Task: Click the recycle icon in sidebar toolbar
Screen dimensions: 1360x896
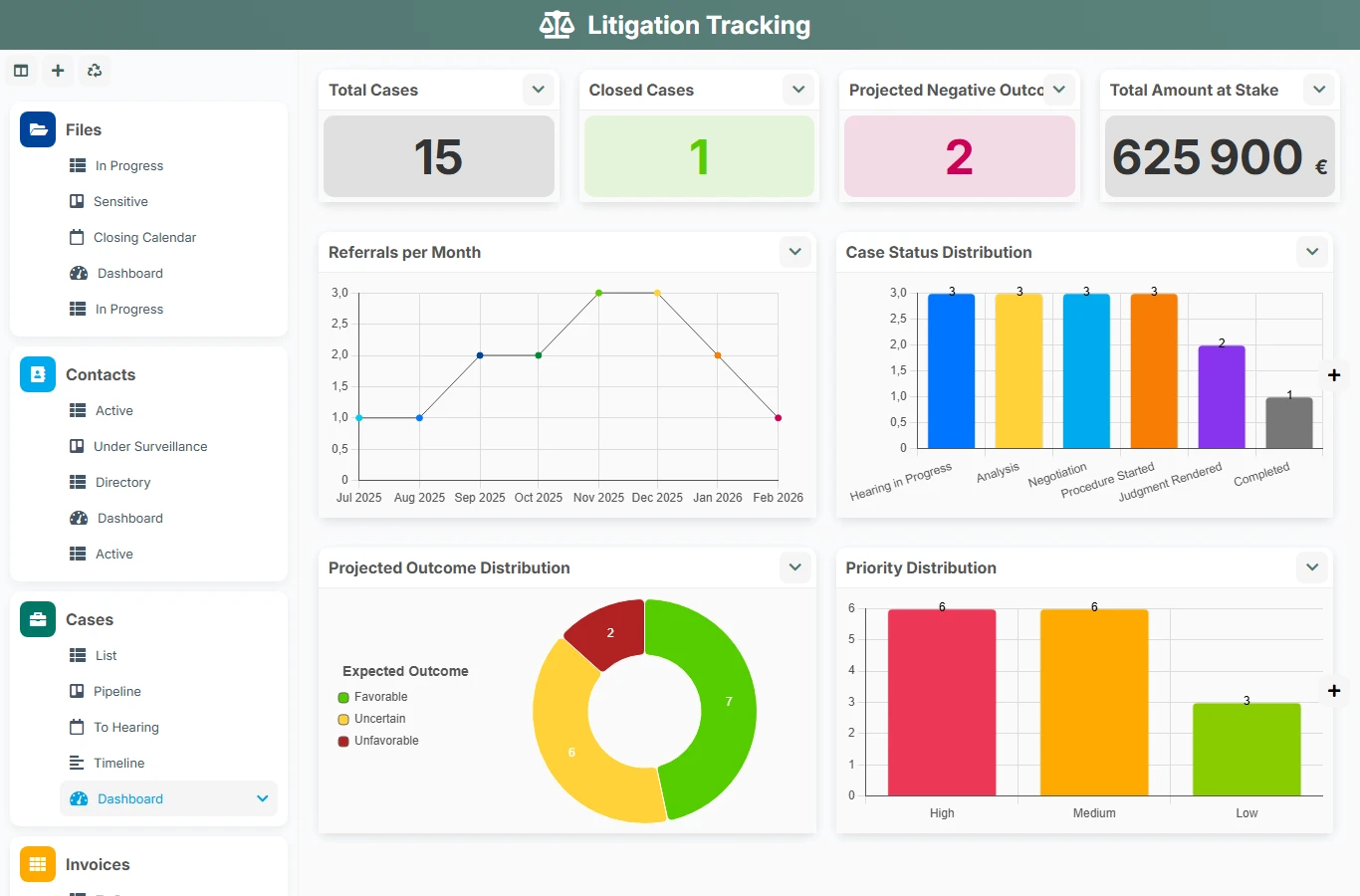Action: tap(95, 71)
